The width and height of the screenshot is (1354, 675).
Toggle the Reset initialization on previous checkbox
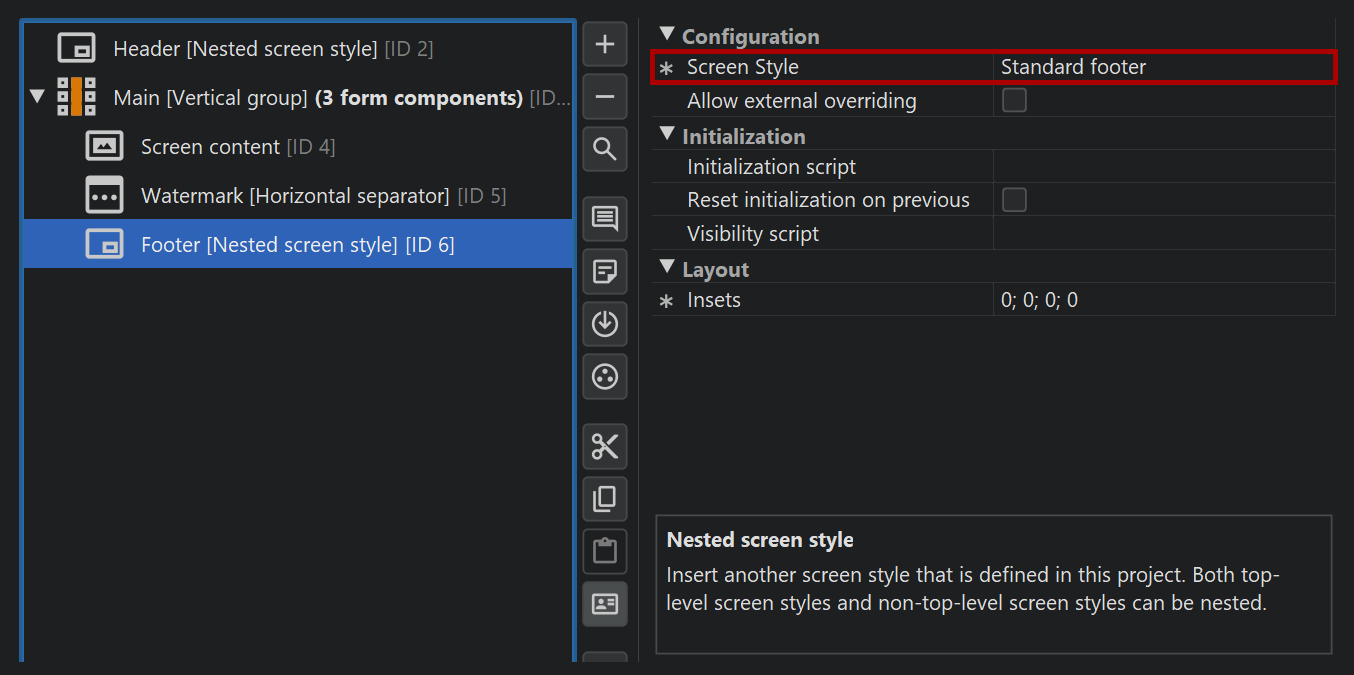tap(1014, 200)
